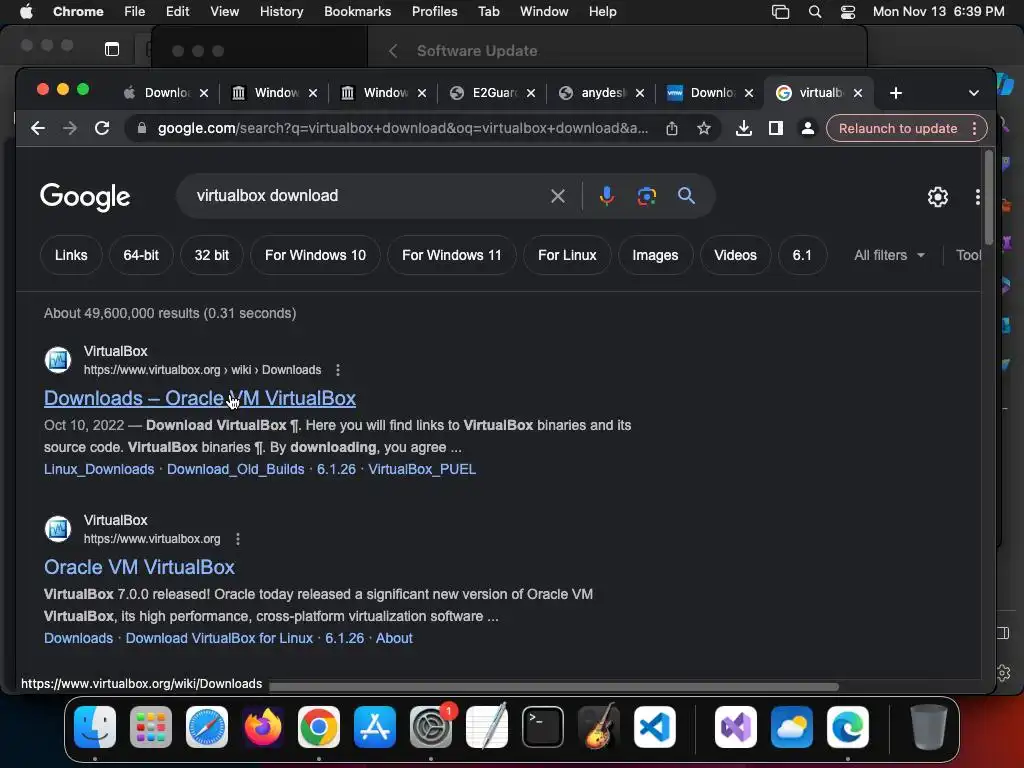Open options dots for www.virtualbox.org result
1024x768 pixels.
click(x=238, y=539)
